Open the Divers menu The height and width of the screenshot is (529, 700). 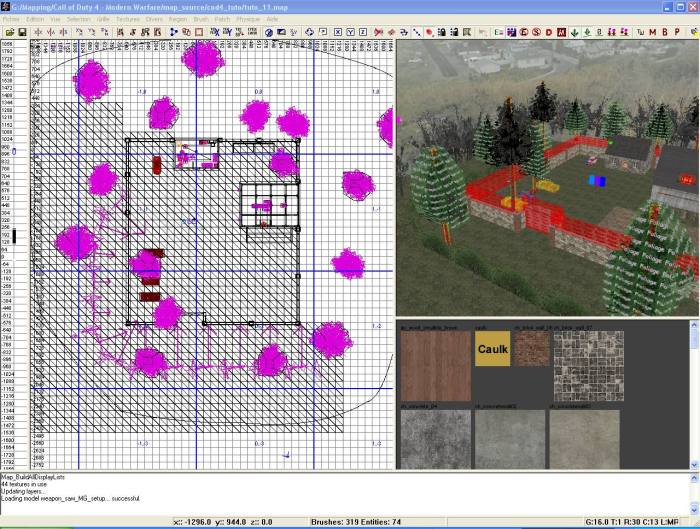tap(154, 19)
